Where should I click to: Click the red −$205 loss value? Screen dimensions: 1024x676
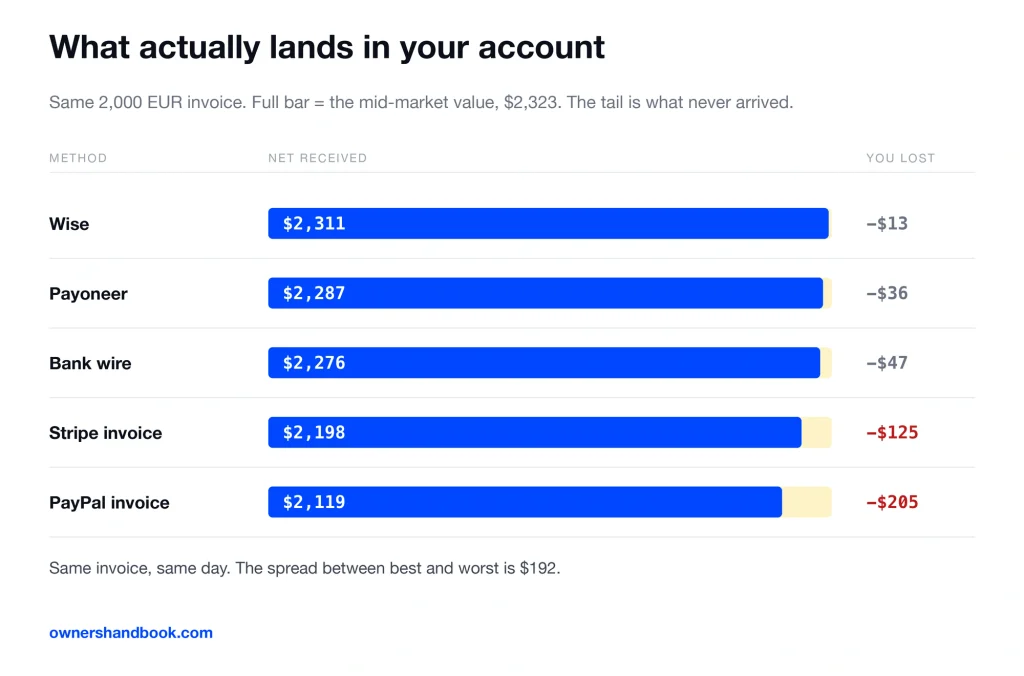point(892,502)
